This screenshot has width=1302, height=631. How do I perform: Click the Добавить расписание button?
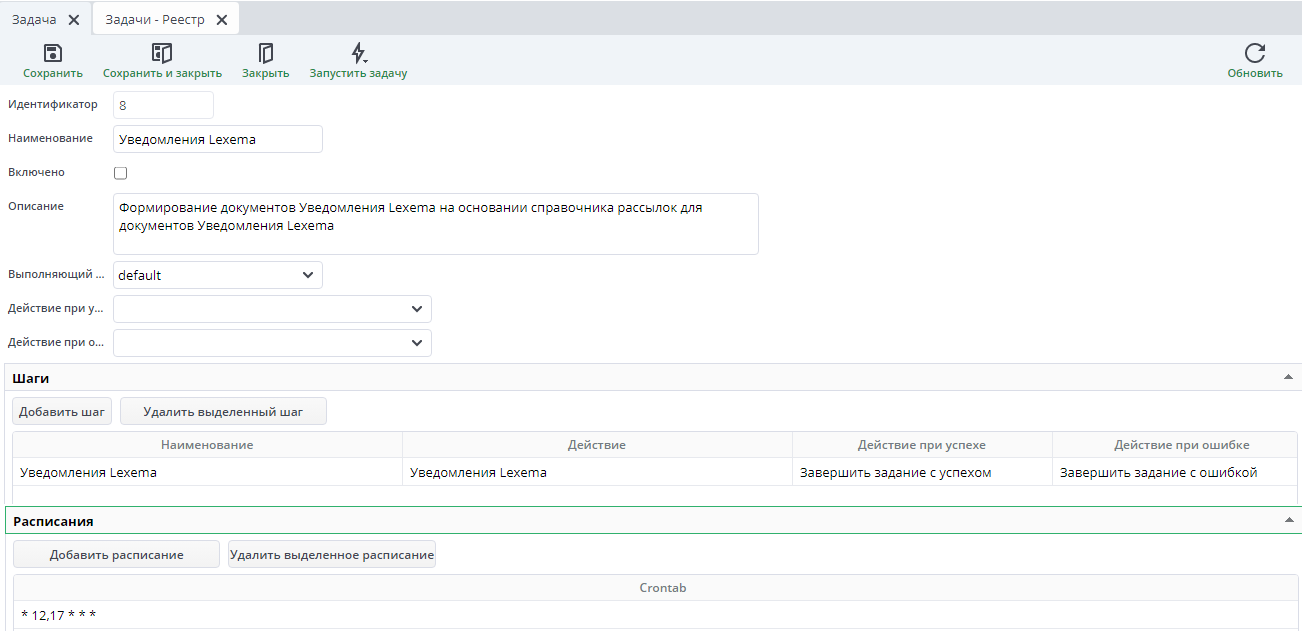116,554
